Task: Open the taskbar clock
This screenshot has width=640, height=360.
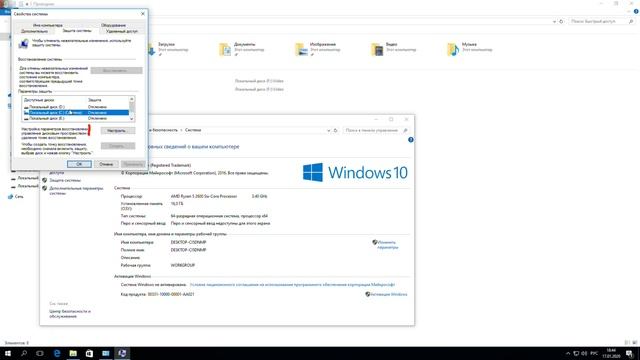Action: pos(611,353)
